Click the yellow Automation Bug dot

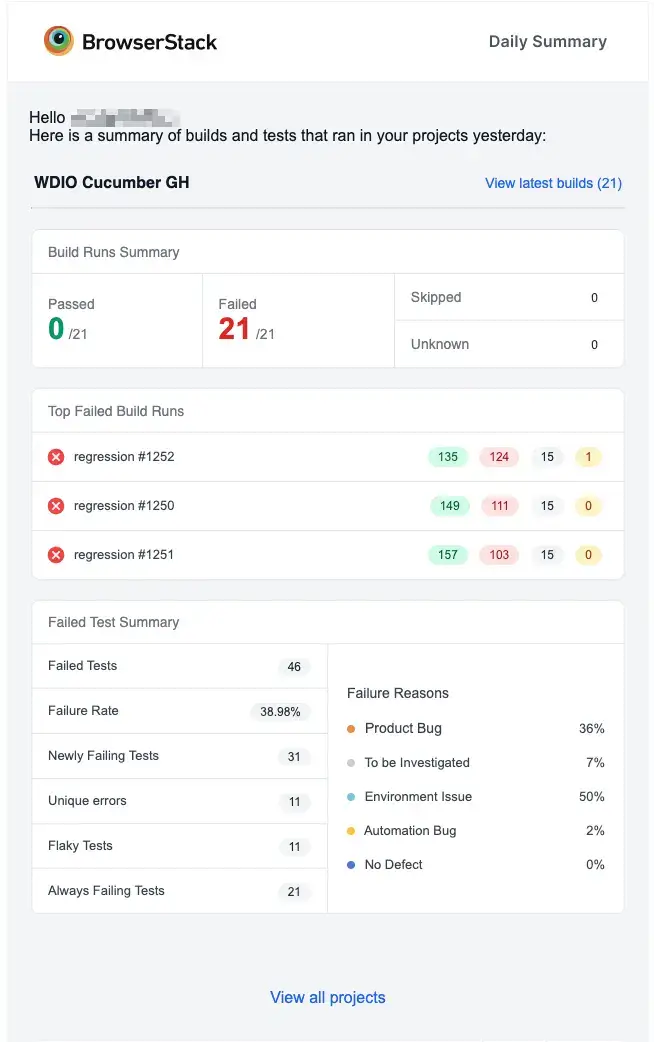coord(351,831)
